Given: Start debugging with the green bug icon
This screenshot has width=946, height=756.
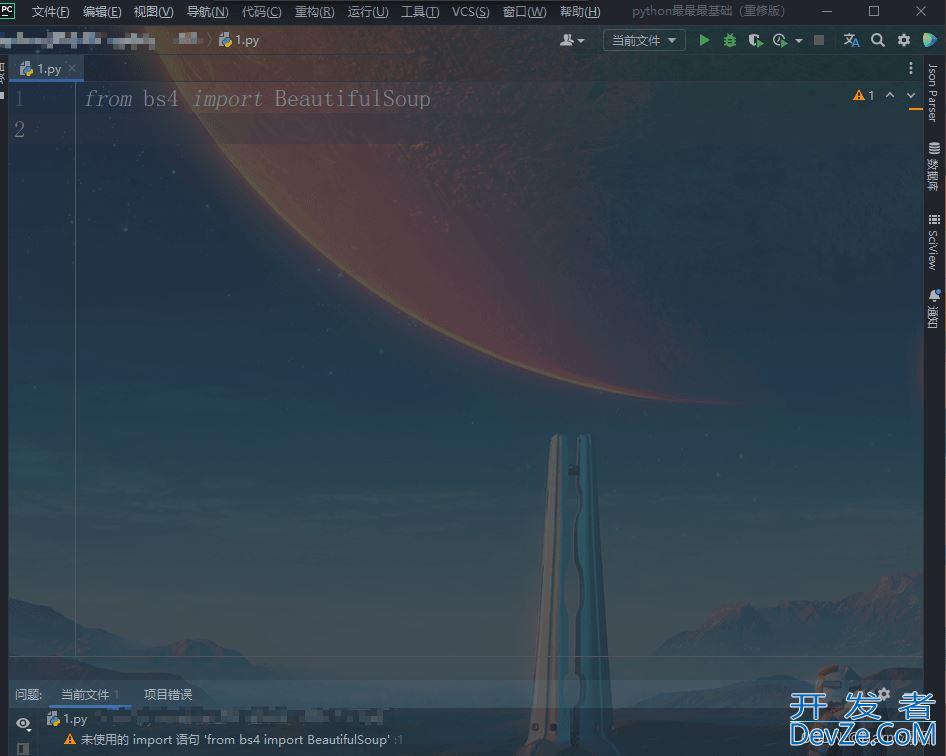Looking at the screenshot, I should click(729, 40).
